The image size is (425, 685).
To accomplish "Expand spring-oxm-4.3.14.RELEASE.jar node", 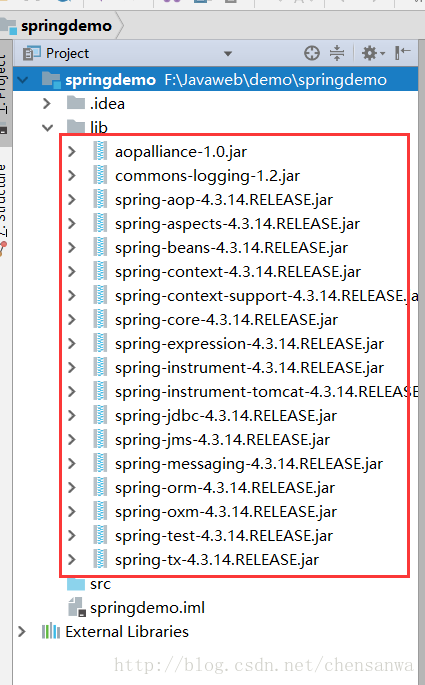I will 72,512.
